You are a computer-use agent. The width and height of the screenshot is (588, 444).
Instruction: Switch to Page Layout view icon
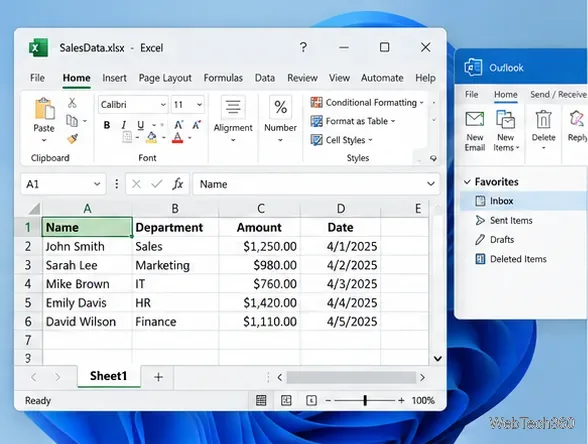[x=286, y=400]
